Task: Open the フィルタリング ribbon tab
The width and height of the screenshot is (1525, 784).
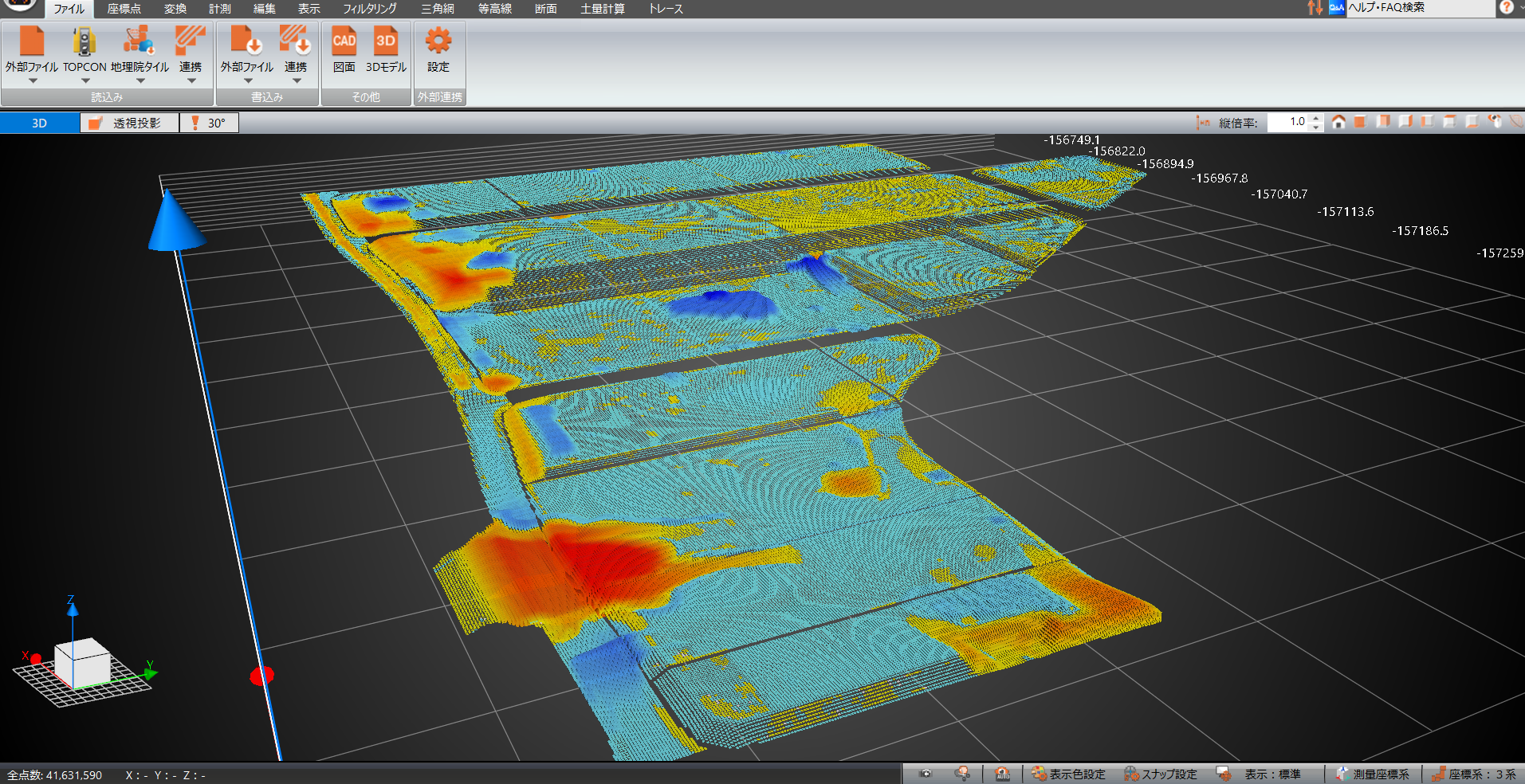Action: click(x=370, y=9)
